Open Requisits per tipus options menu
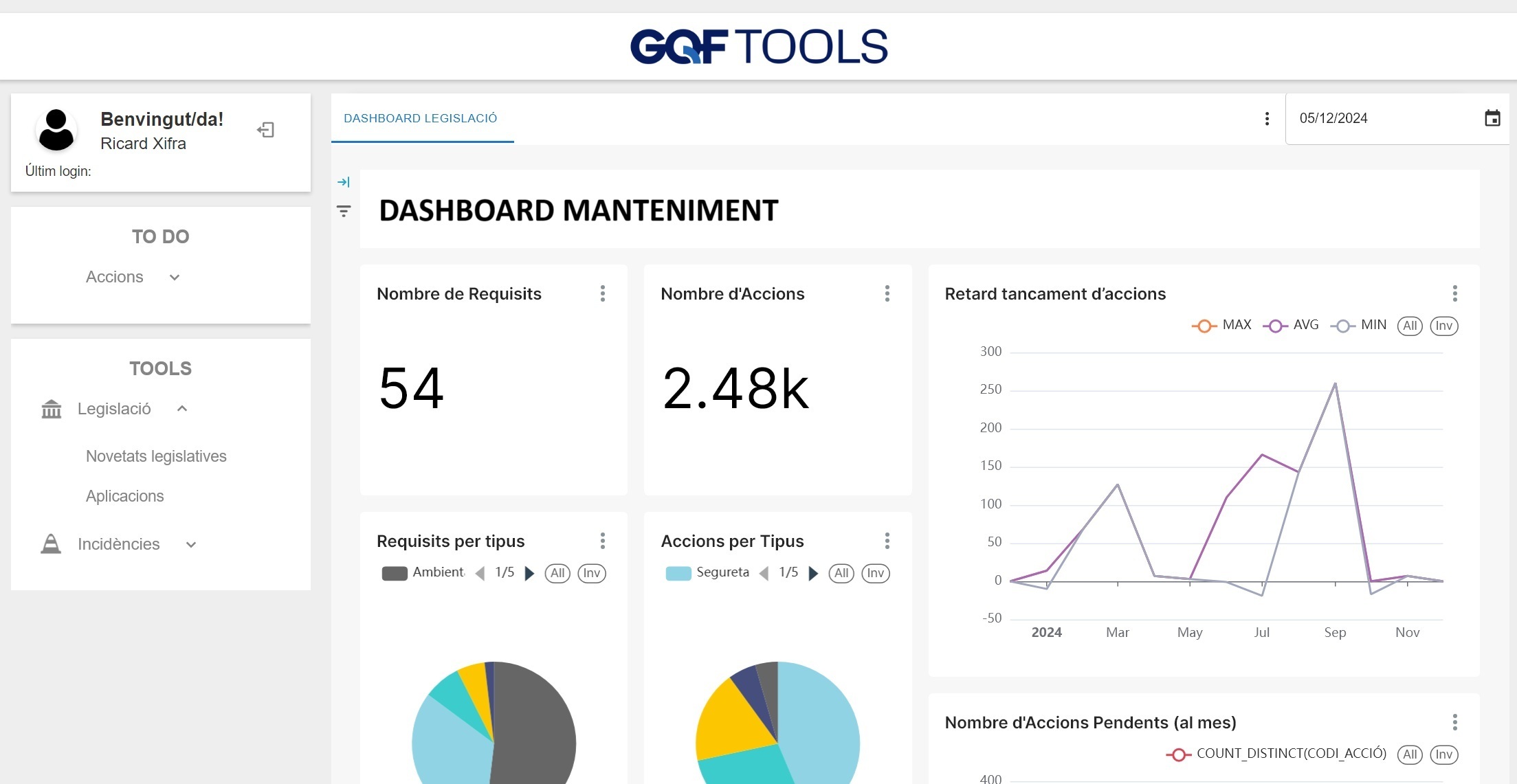 pos(603,541)
